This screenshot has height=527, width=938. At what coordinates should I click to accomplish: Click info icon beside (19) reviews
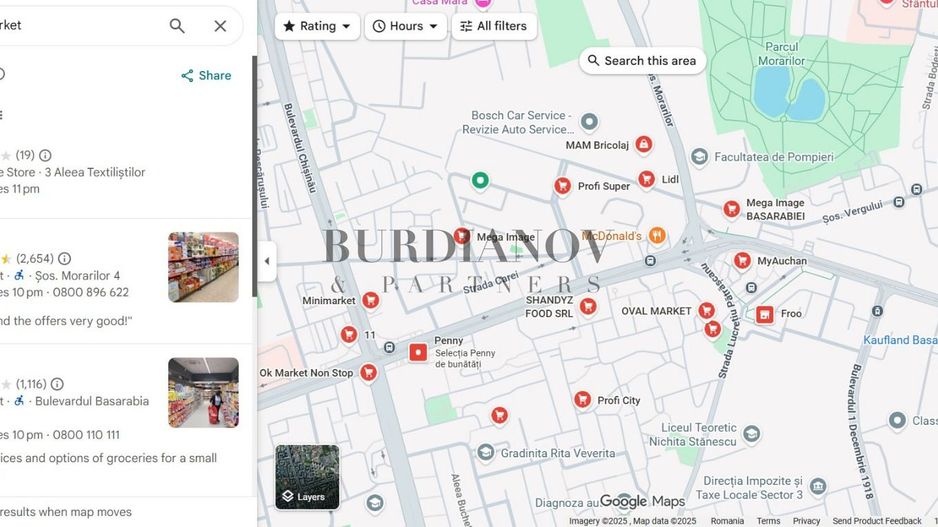45,156
